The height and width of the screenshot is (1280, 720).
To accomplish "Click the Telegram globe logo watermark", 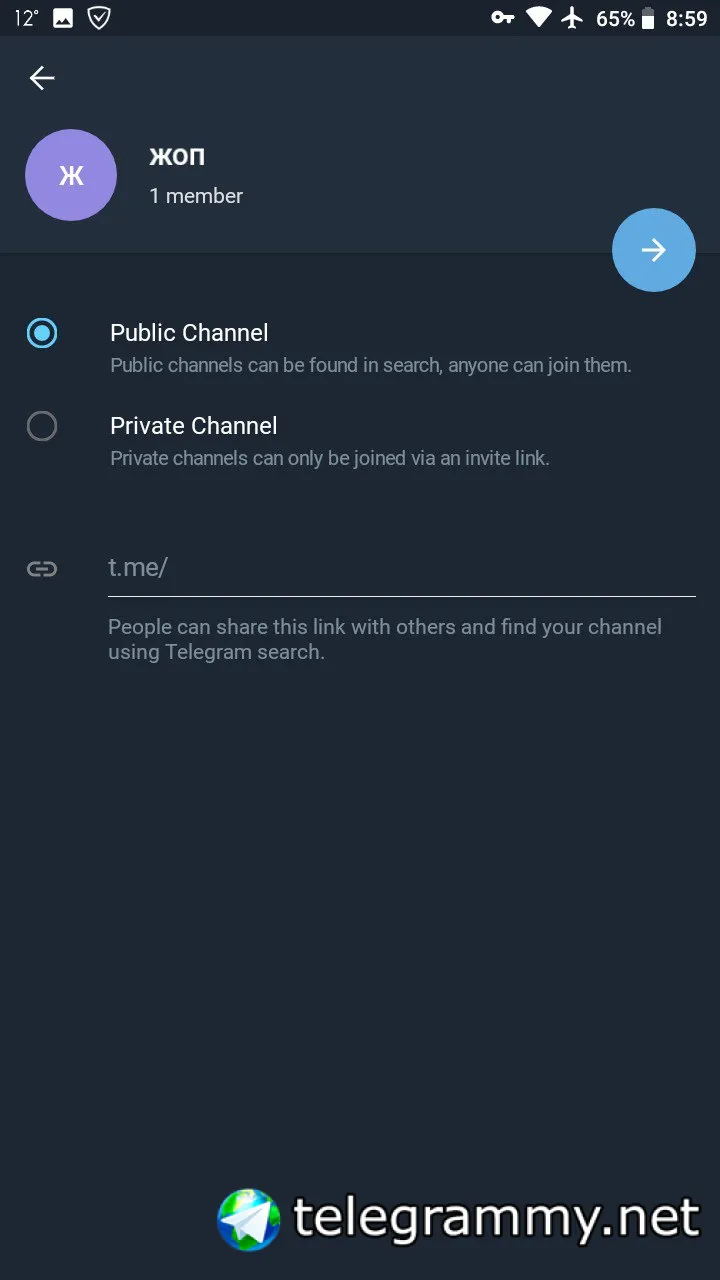I will point(249,1219).
